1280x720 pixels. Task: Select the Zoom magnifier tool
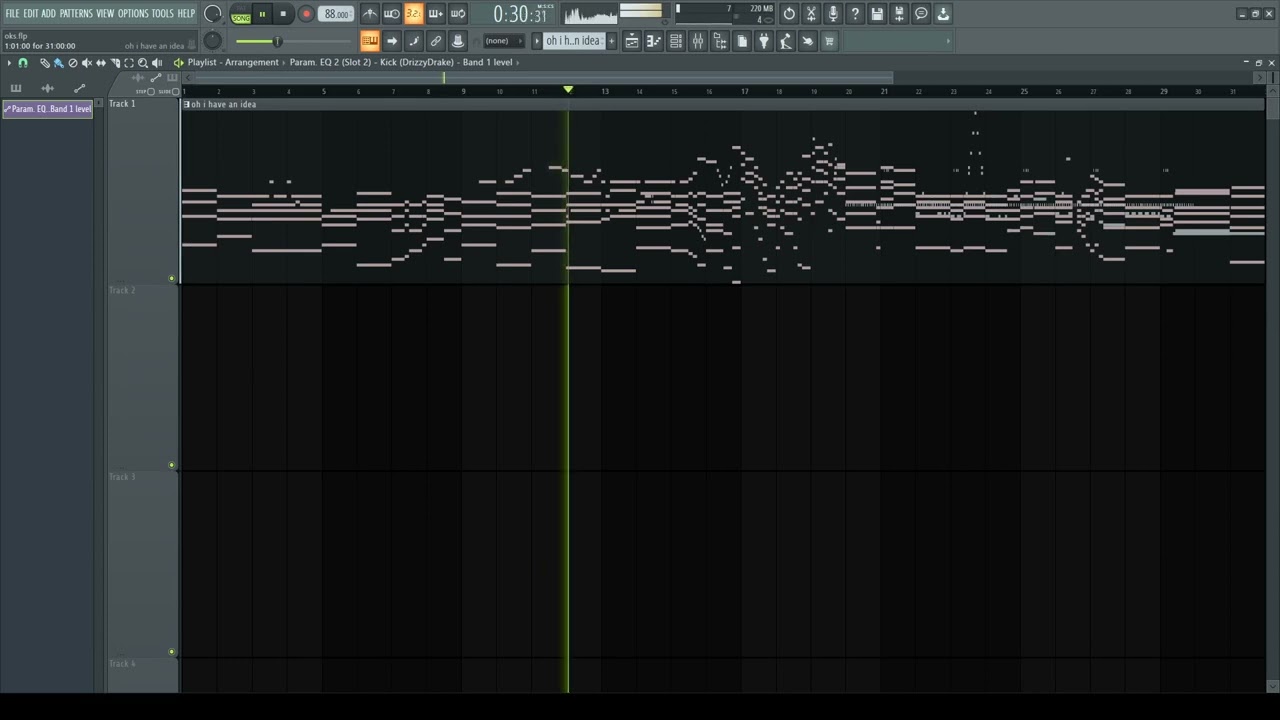pos(143,63)
